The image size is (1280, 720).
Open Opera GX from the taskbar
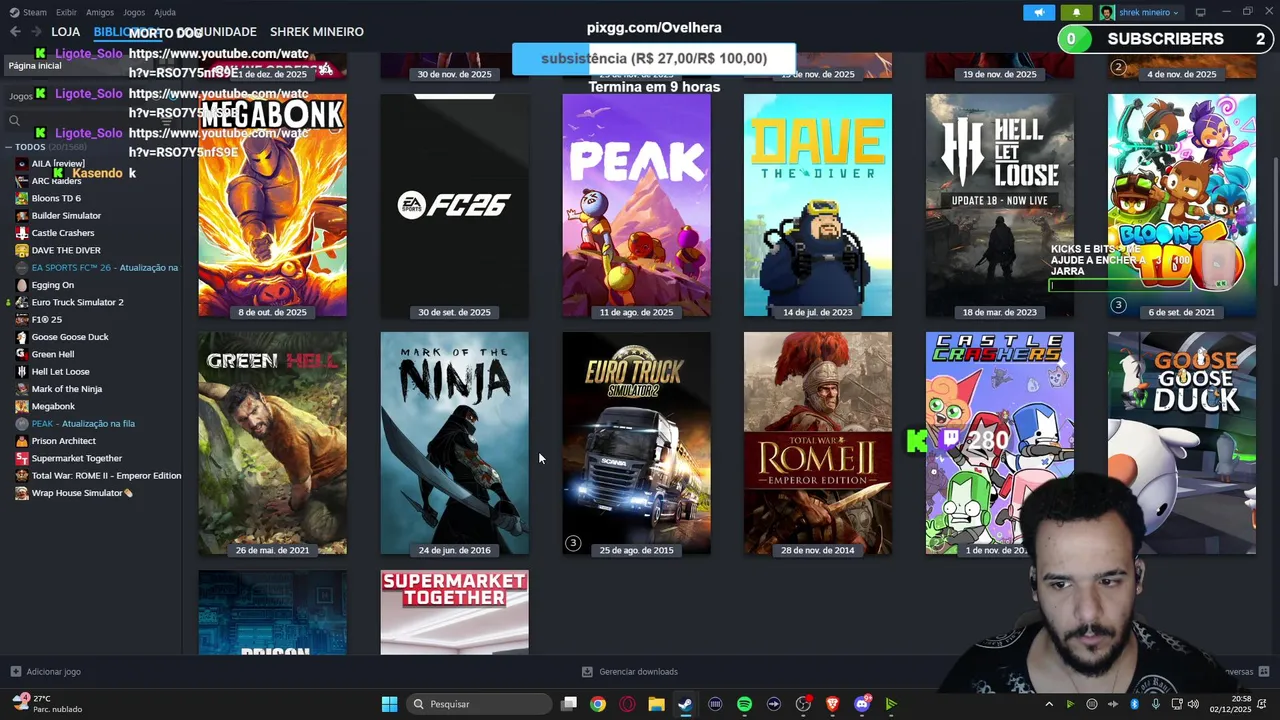627,704
